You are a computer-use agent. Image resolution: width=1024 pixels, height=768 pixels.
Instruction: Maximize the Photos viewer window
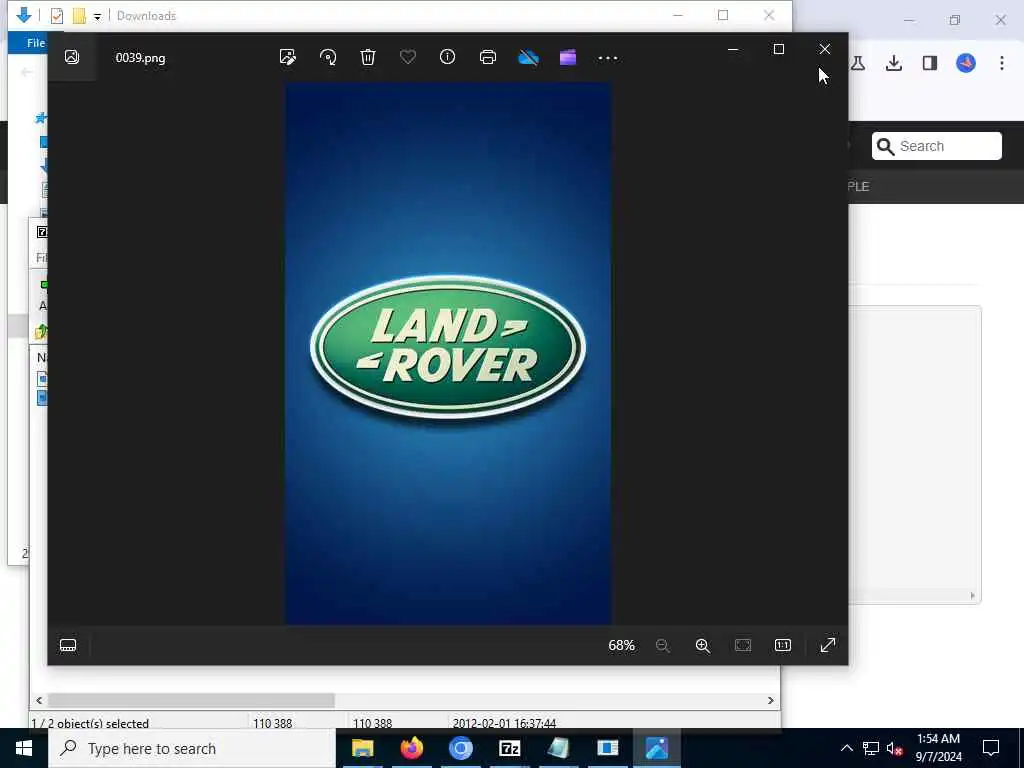coord(778,49)
